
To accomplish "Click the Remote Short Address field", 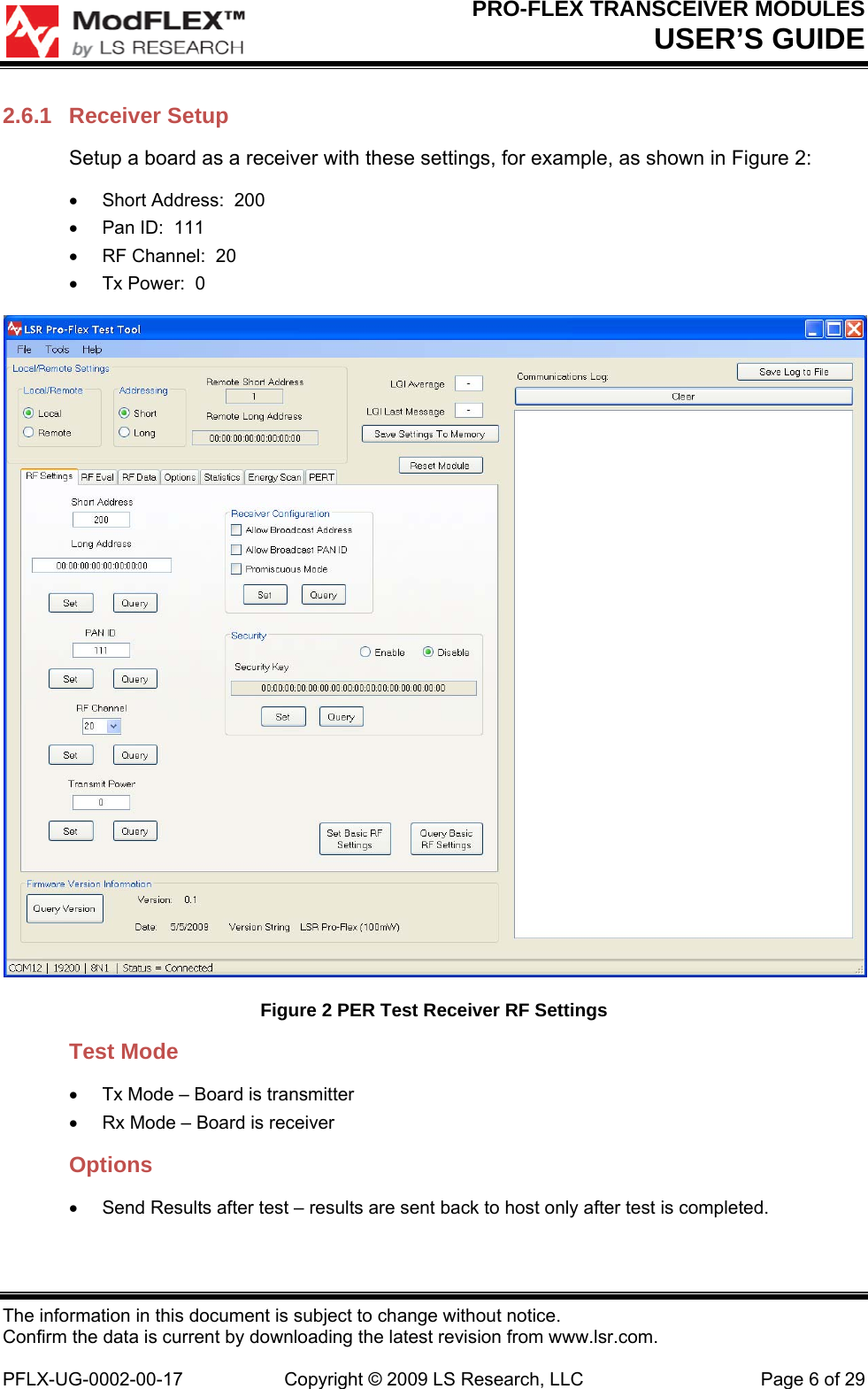I will [254, 397].
